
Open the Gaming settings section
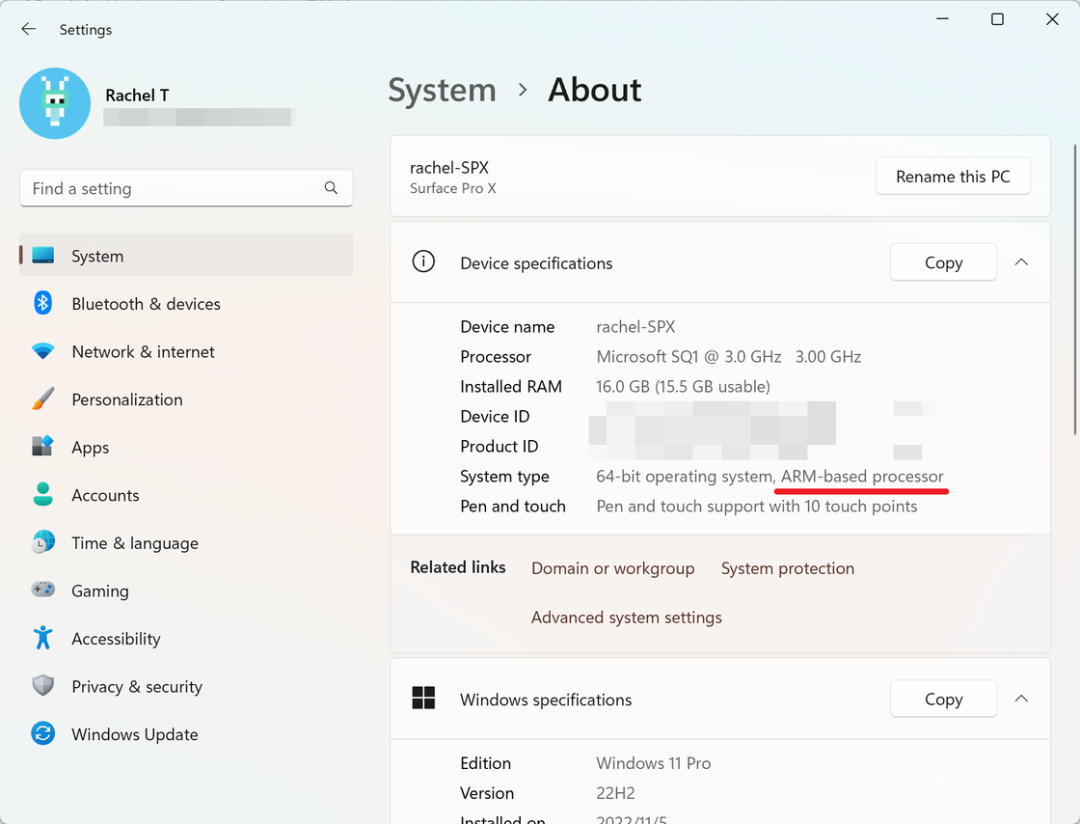(x=100, y=590)
